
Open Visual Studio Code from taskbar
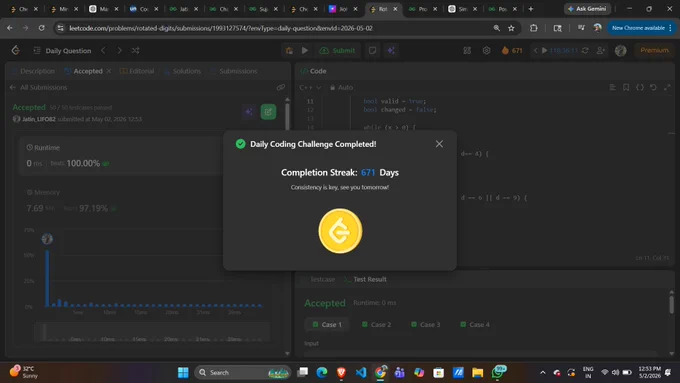[361, 373]
